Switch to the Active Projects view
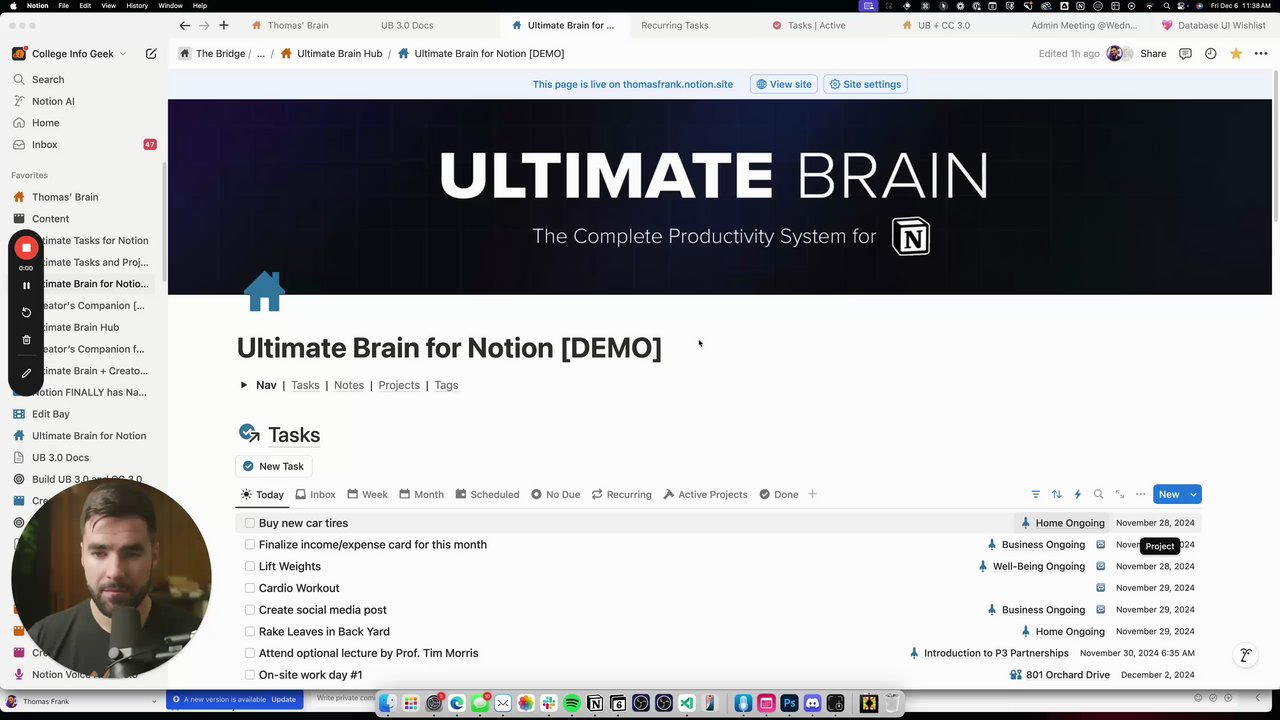This screenshot has width=1280, height=720. [705, 494]
